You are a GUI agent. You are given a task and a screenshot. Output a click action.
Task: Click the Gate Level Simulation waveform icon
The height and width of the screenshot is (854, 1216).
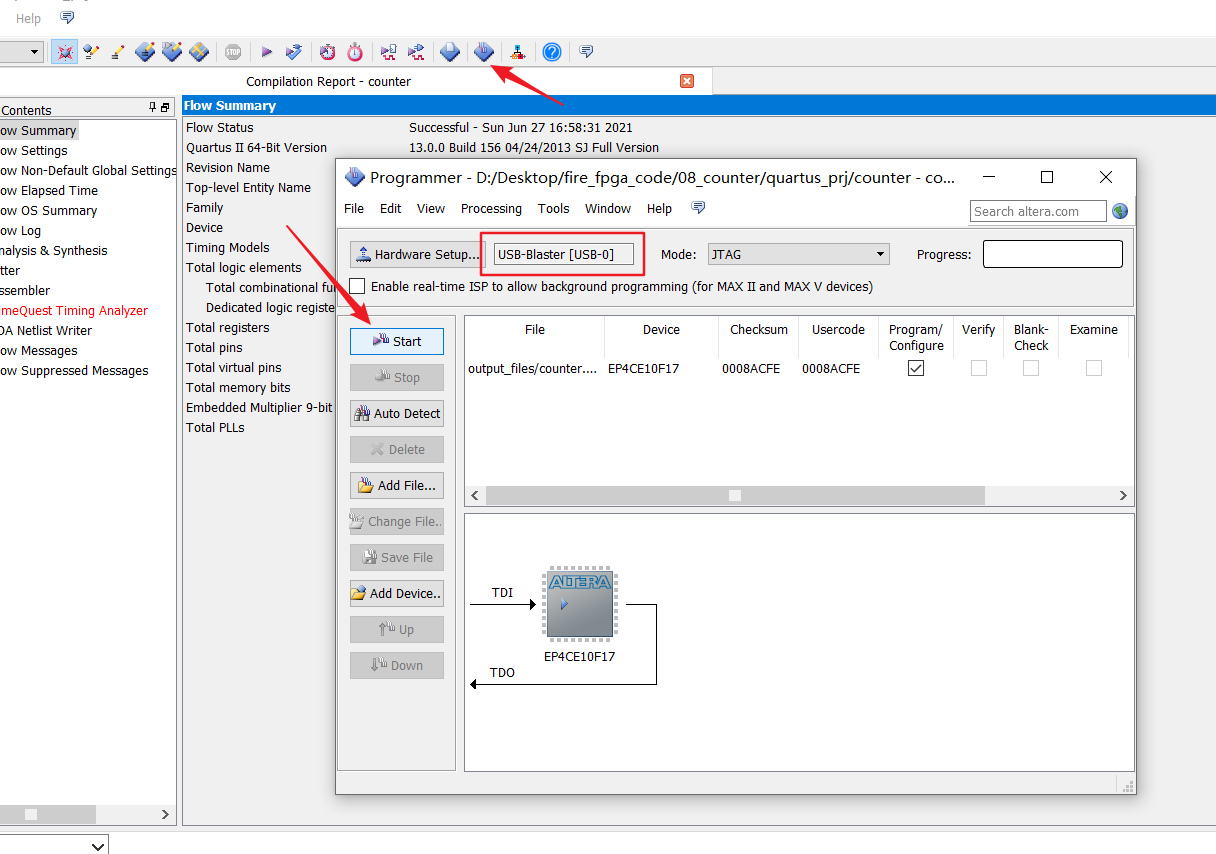click(416, 52)
